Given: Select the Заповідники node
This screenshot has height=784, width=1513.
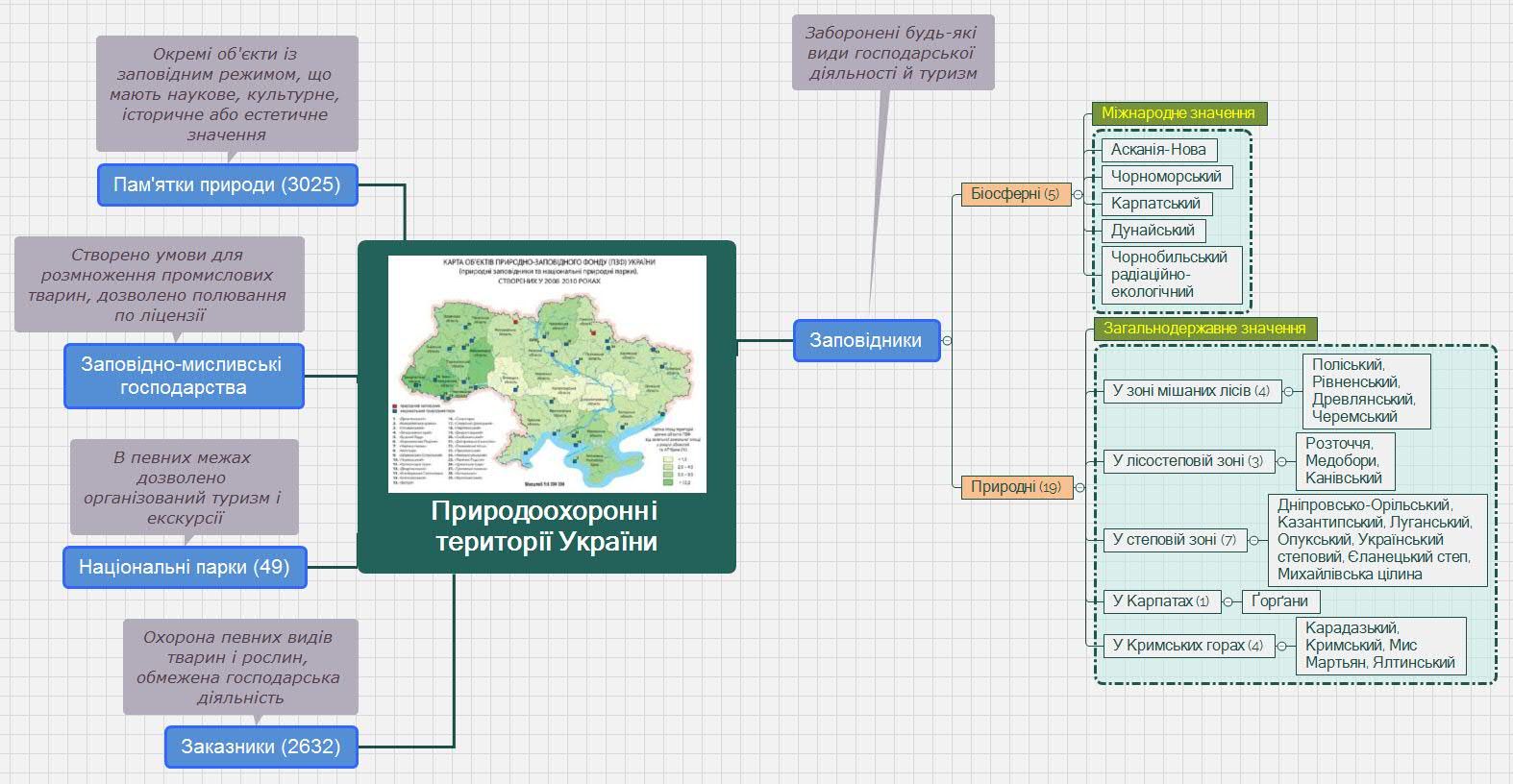Looking at the screenshot, I should tap(866, 340).
